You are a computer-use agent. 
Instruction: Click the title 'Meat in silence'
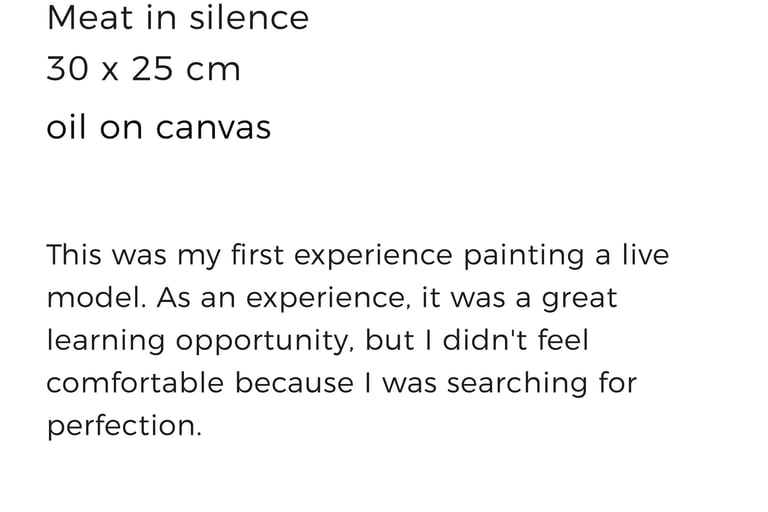click(x=177, y=18)
